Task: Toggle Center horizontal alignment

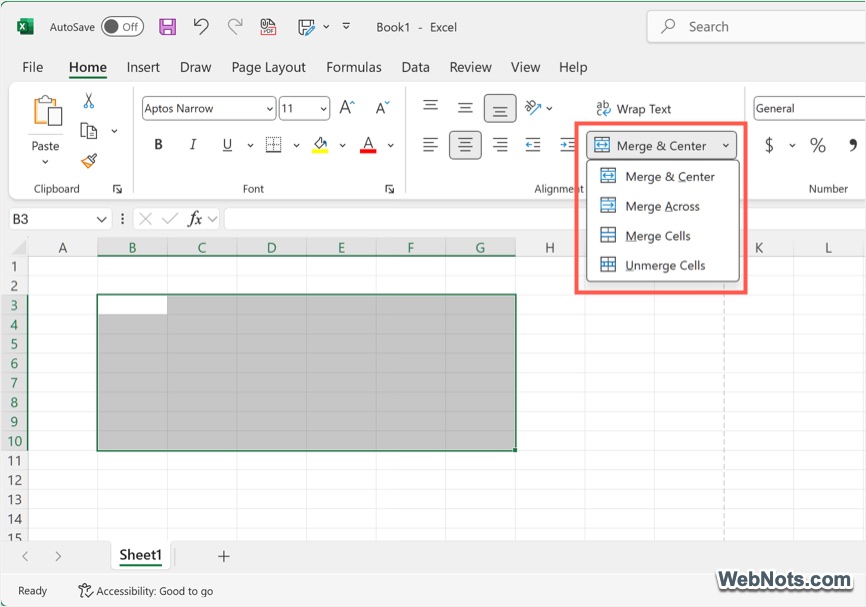Action: point(465,145)
